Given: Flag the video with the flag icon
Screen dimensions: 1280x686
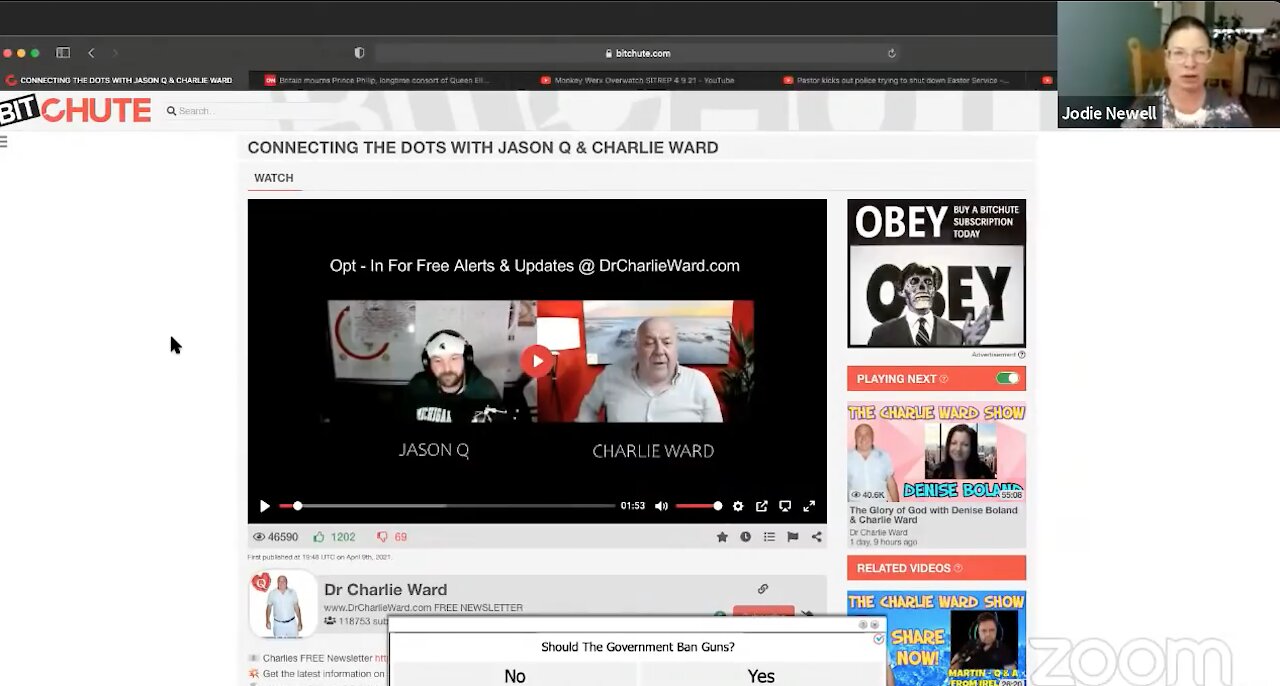Looking at the screenshot, I should 792,537.
